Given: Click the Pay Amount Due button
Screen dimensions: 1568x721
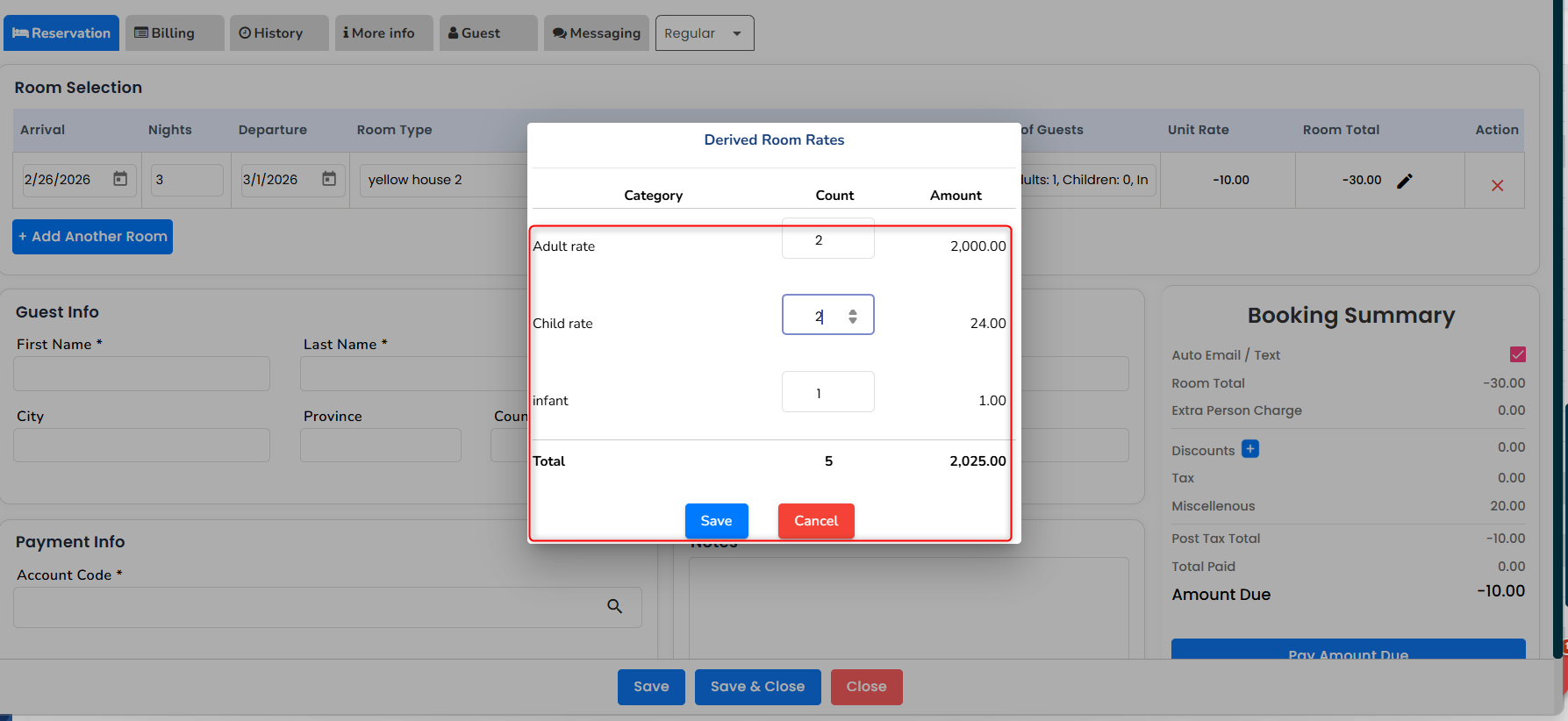Looking at the screenshot, I should (1349, 649).
